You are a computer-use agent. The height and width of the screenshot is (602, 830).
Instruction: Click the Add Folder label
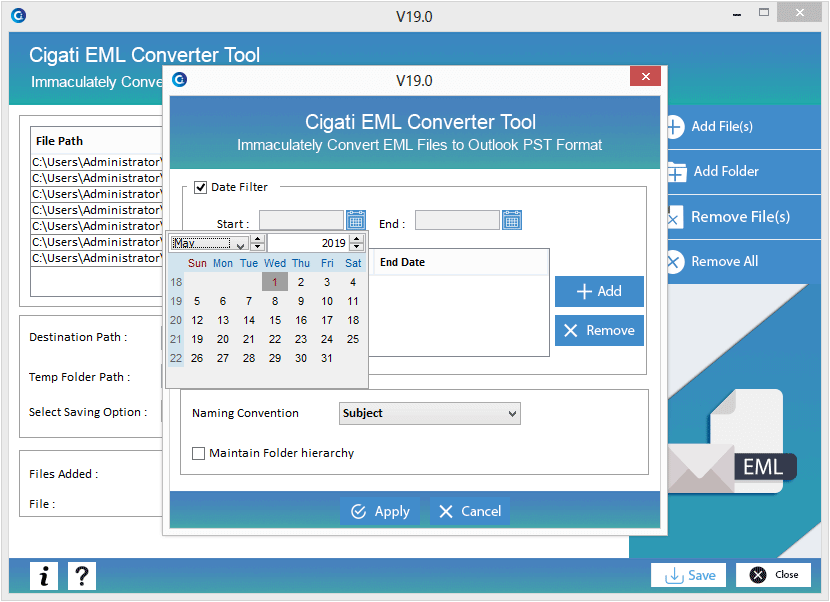(x=726, y=171)
